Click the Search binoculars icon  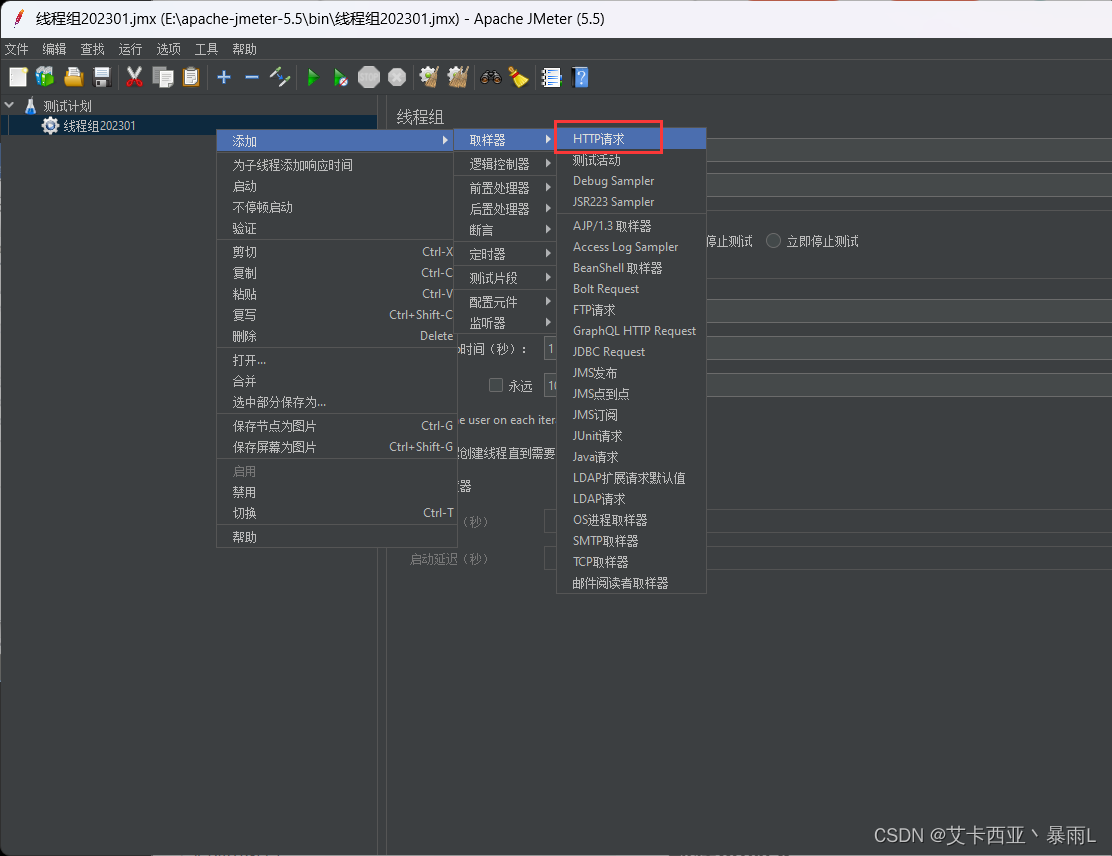491,77
